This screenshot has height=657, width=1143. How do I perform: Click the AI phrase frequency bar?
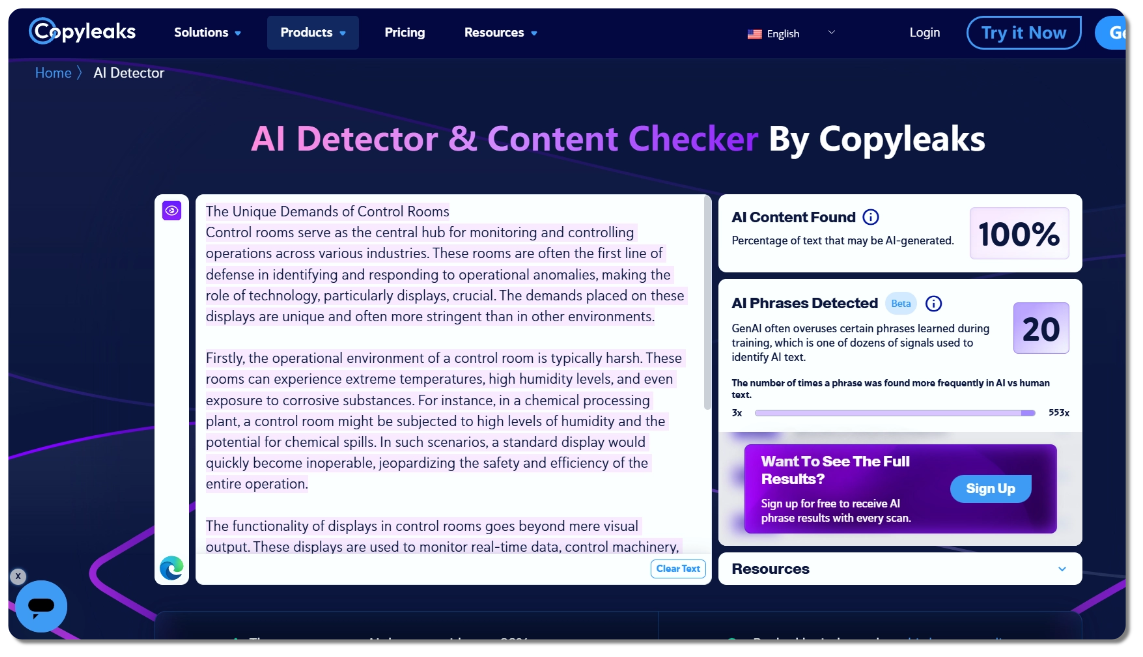pos(895,412)
